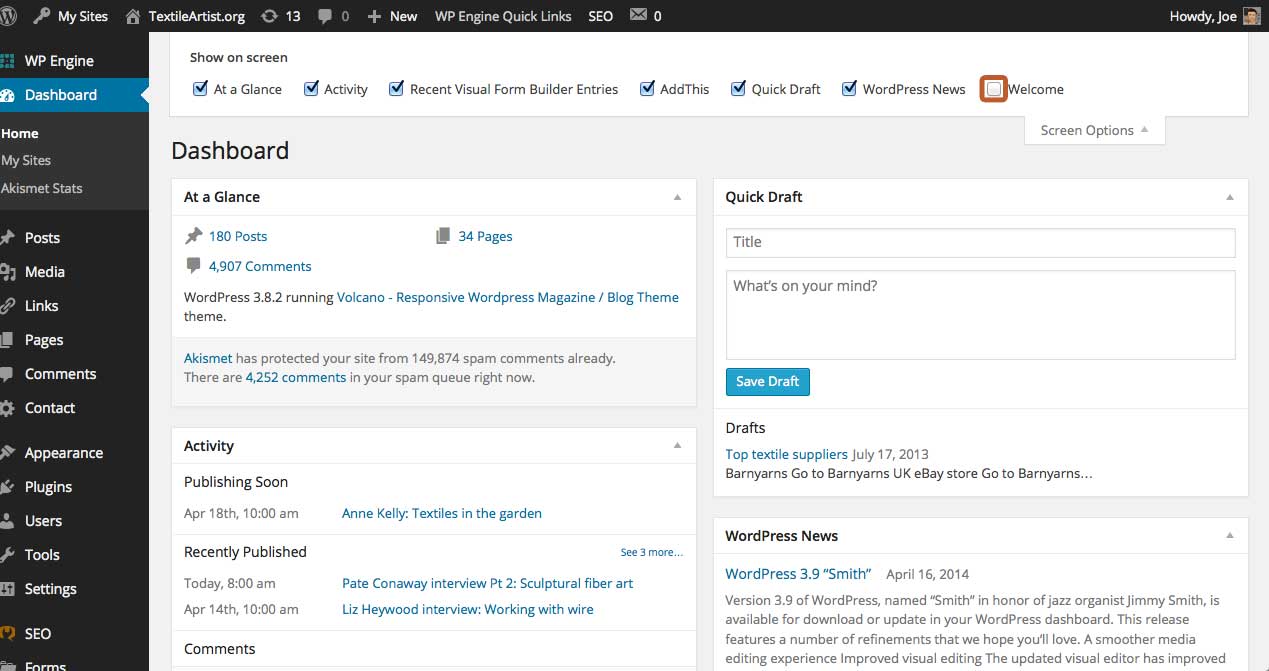
Task: Open WP Engine Quick Links menu
Action: click(x=503, y=16)
